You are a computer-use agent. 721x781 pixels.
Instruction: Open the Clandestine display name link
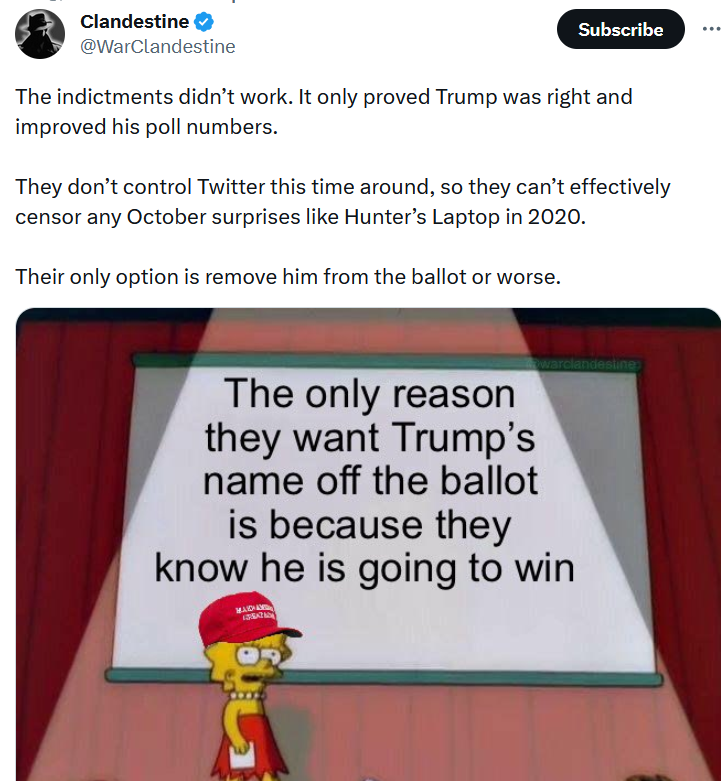tap(134, 22)
